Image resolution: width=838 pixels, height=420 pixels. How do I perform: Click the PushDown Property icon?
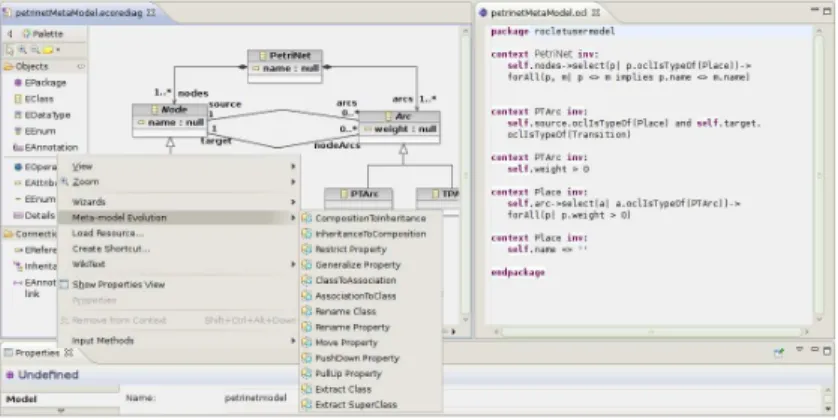(x=307, y=358)
